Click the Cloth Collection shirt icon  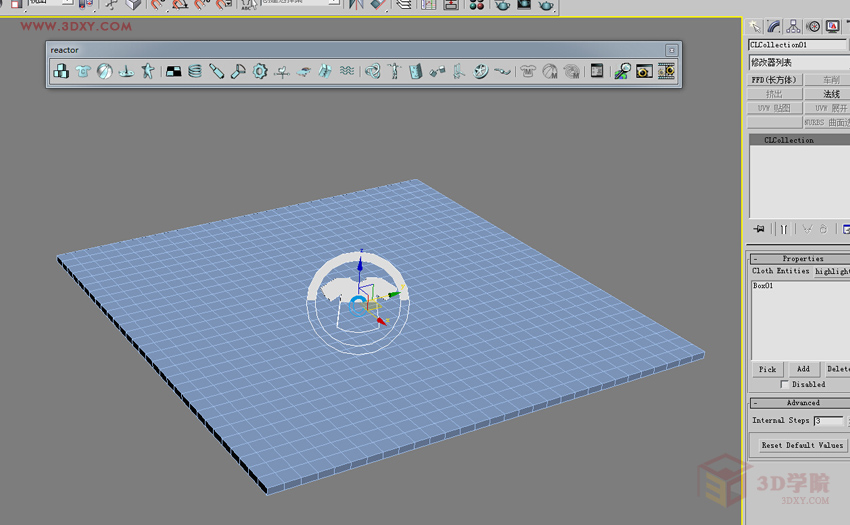83,71
